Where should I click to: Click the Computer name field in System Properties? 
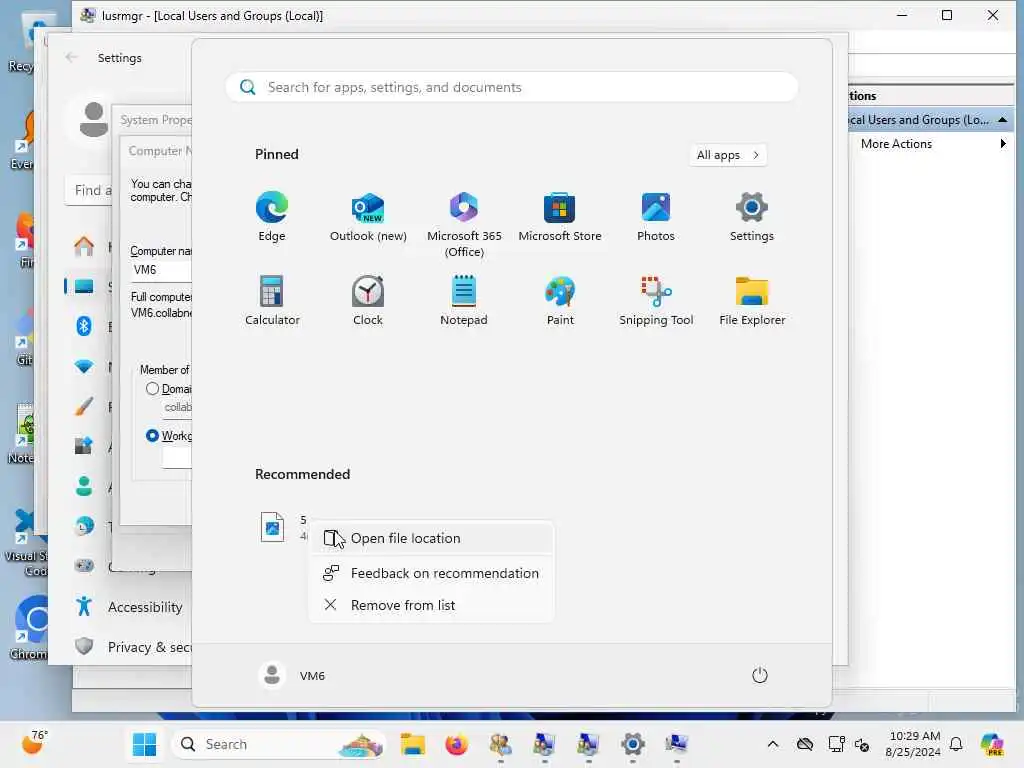coord(161,270)
